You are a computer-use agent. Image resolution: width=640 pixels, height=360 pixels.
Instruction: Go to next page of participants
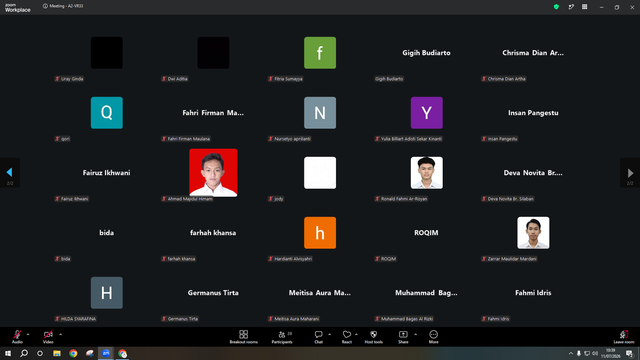[630, 173]
